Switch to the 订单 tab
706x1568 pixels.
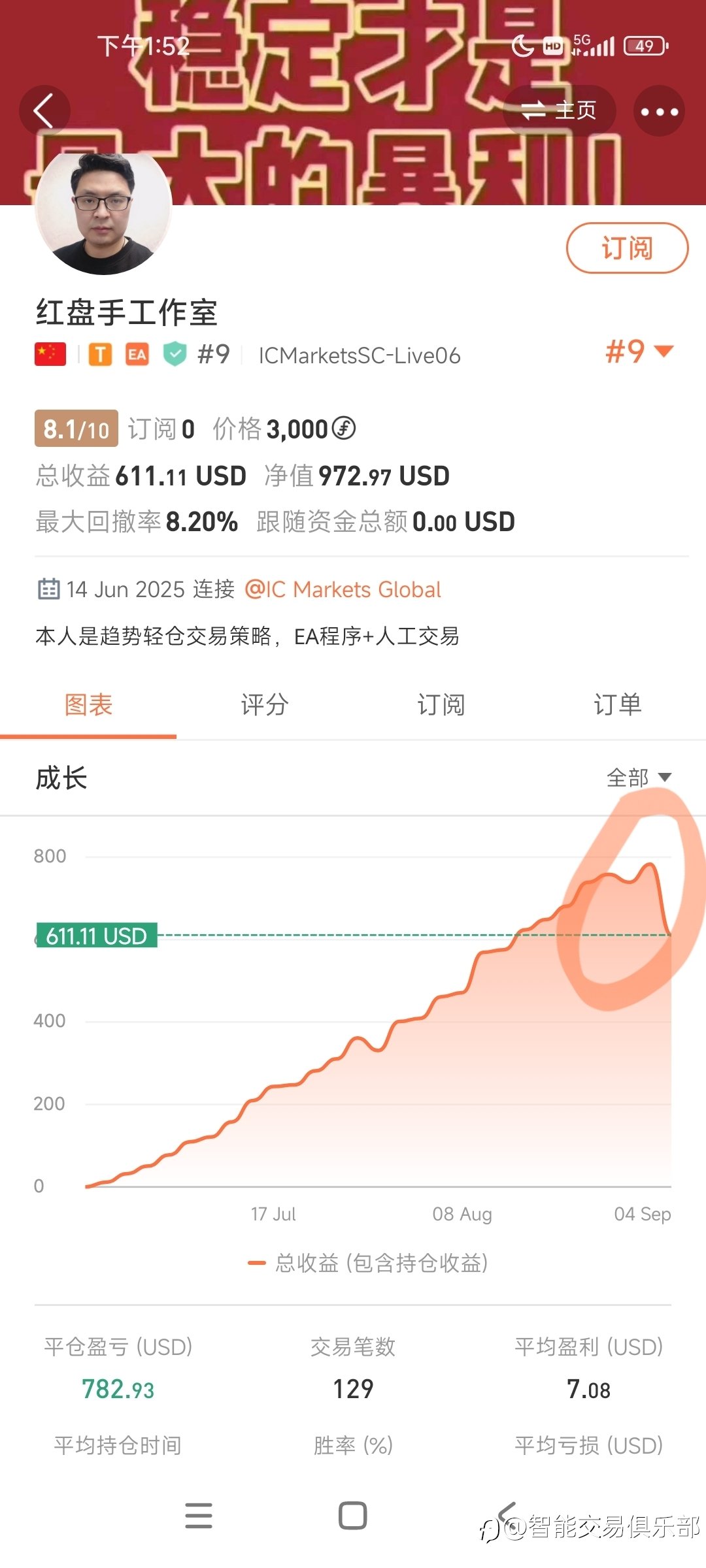tap(618, 705)
